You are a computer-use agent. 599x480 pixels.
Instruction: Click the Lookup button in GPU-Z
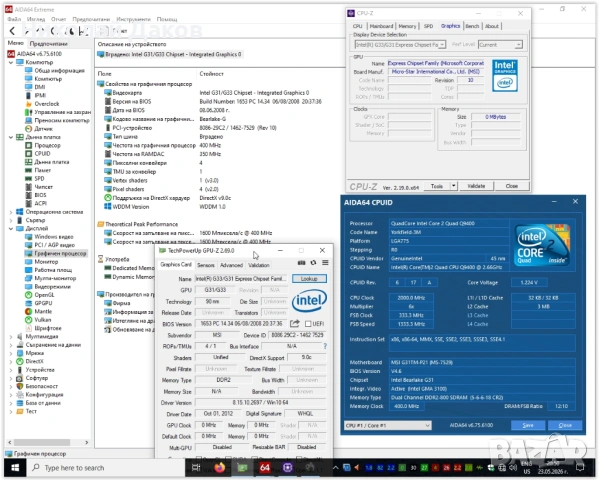click(x=309, y=279)
